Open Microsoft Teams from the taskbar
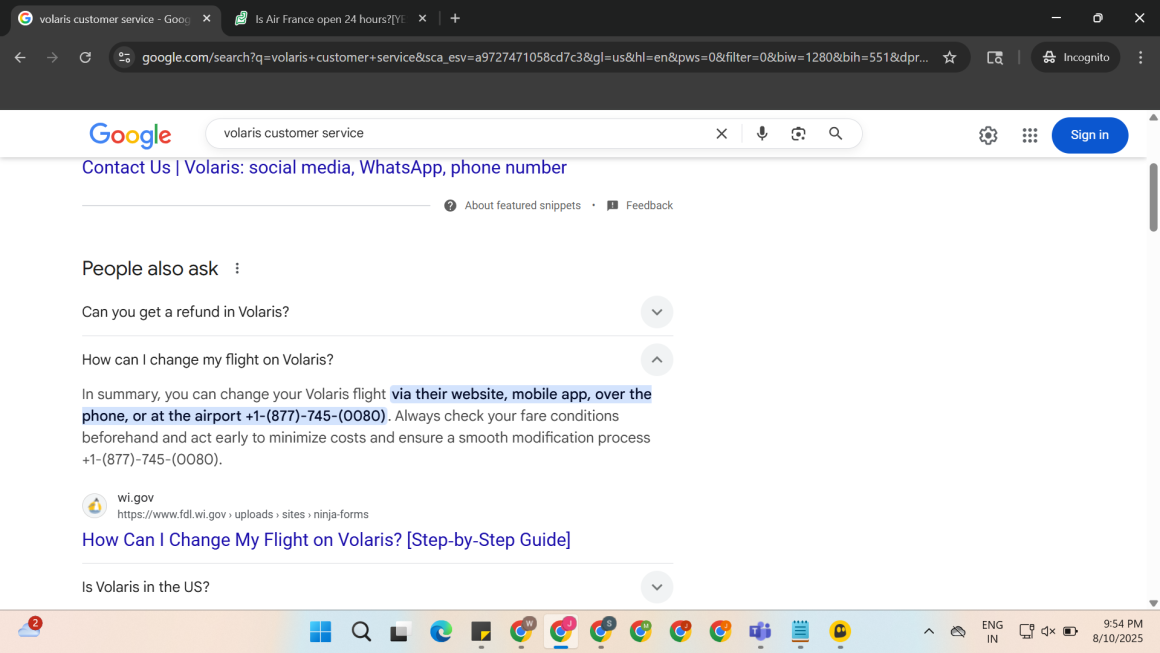This screenshot has height=653, width=1160. point(760,632)
